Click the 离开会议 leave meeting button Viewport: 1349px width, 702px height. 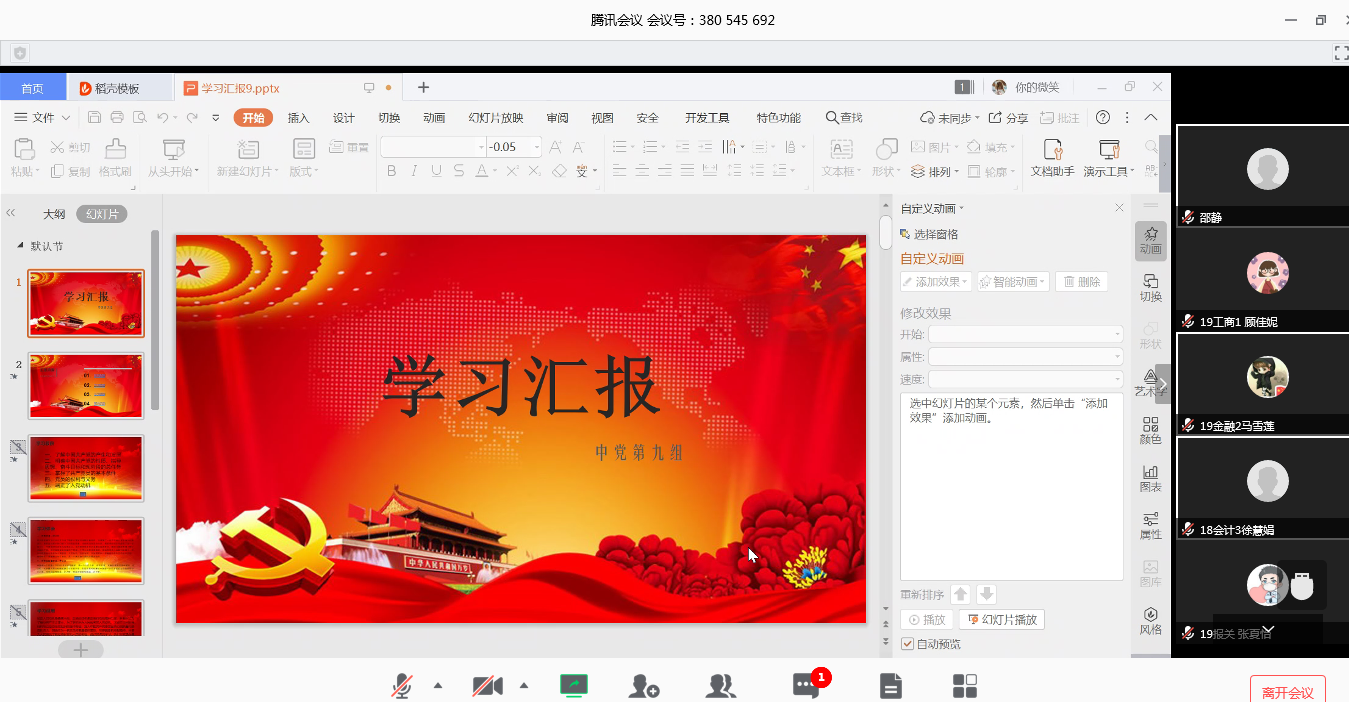pos(1287,692)
